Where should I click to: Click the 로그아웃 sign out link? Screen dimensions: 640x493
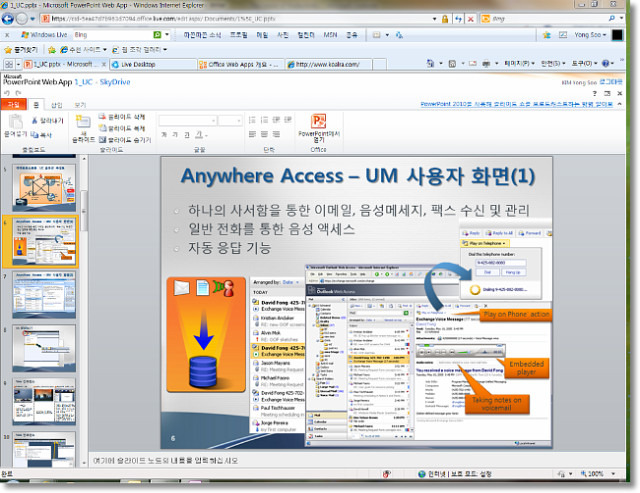point(611,82)
